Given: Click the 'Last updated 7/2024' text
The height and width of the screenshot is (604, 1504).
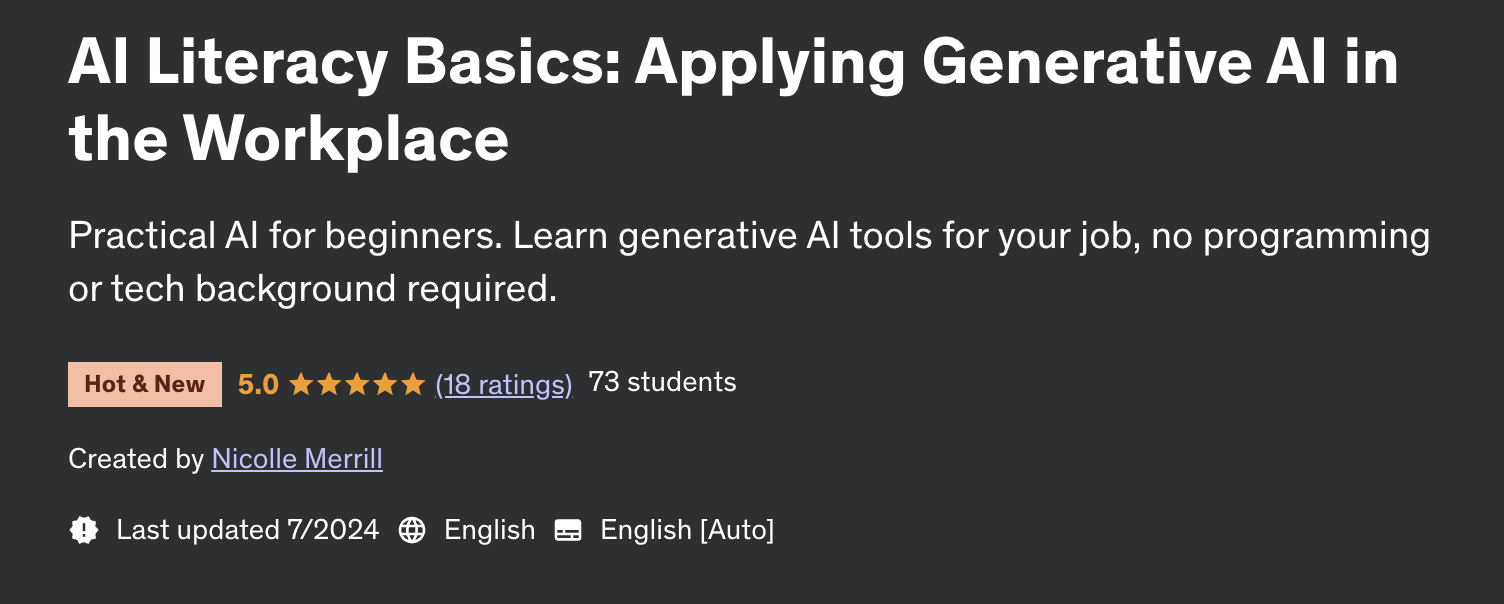Looking at the screenshot, I should pos(248,530).
